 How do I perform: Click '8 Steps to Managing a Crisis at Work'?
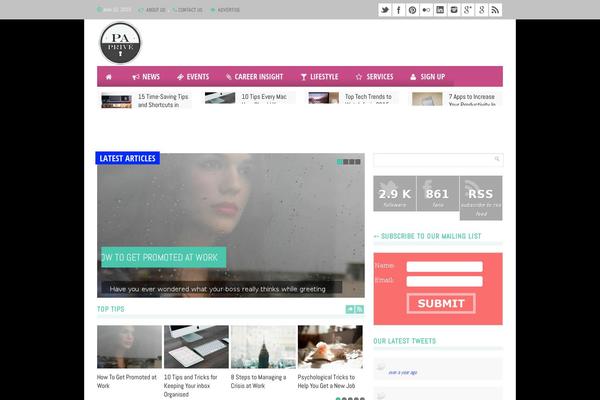pyautogui.click(x=258, y=382)
